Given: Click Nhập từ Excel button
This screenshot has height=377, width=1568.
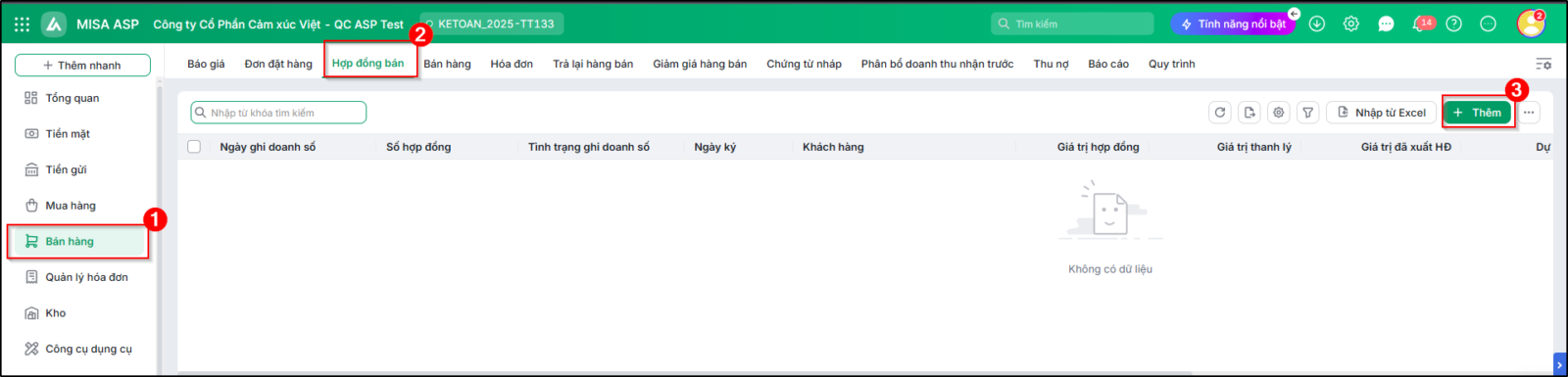Looking at the screenshot, I should 1381,113.
